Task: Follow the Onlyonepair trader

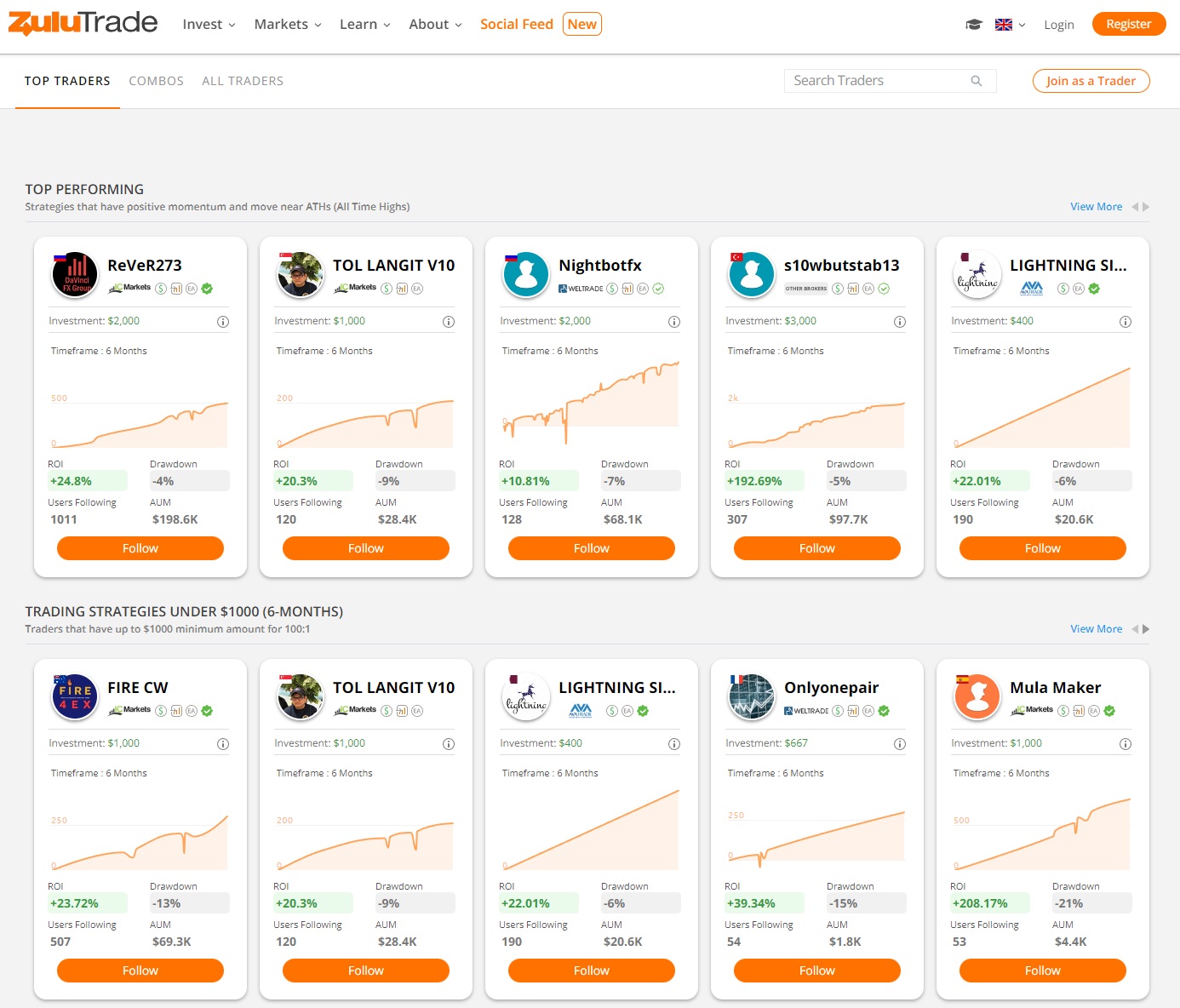Action: pyautogui.click(x=817, y=971)
